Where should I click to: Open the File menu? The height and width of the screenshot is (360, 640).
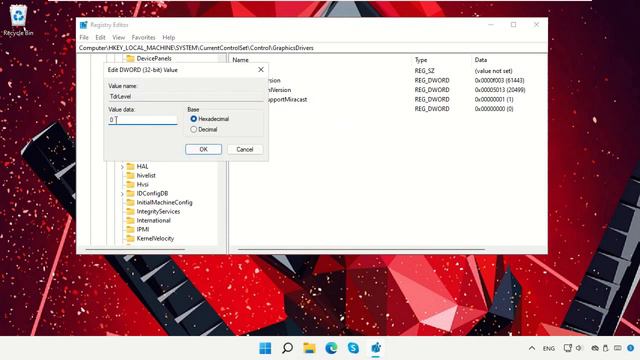84,37
